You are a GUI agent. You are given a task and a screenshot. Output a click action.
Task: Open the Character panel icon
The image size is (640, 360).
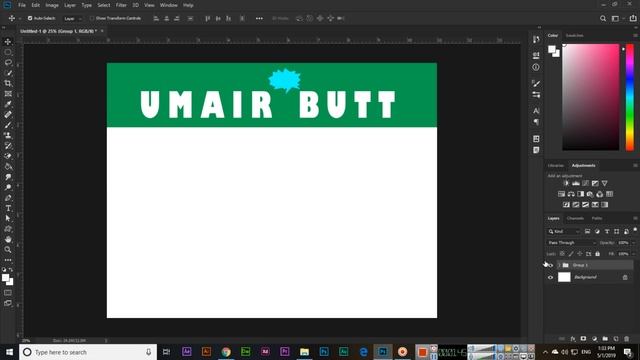pos(536,111)
